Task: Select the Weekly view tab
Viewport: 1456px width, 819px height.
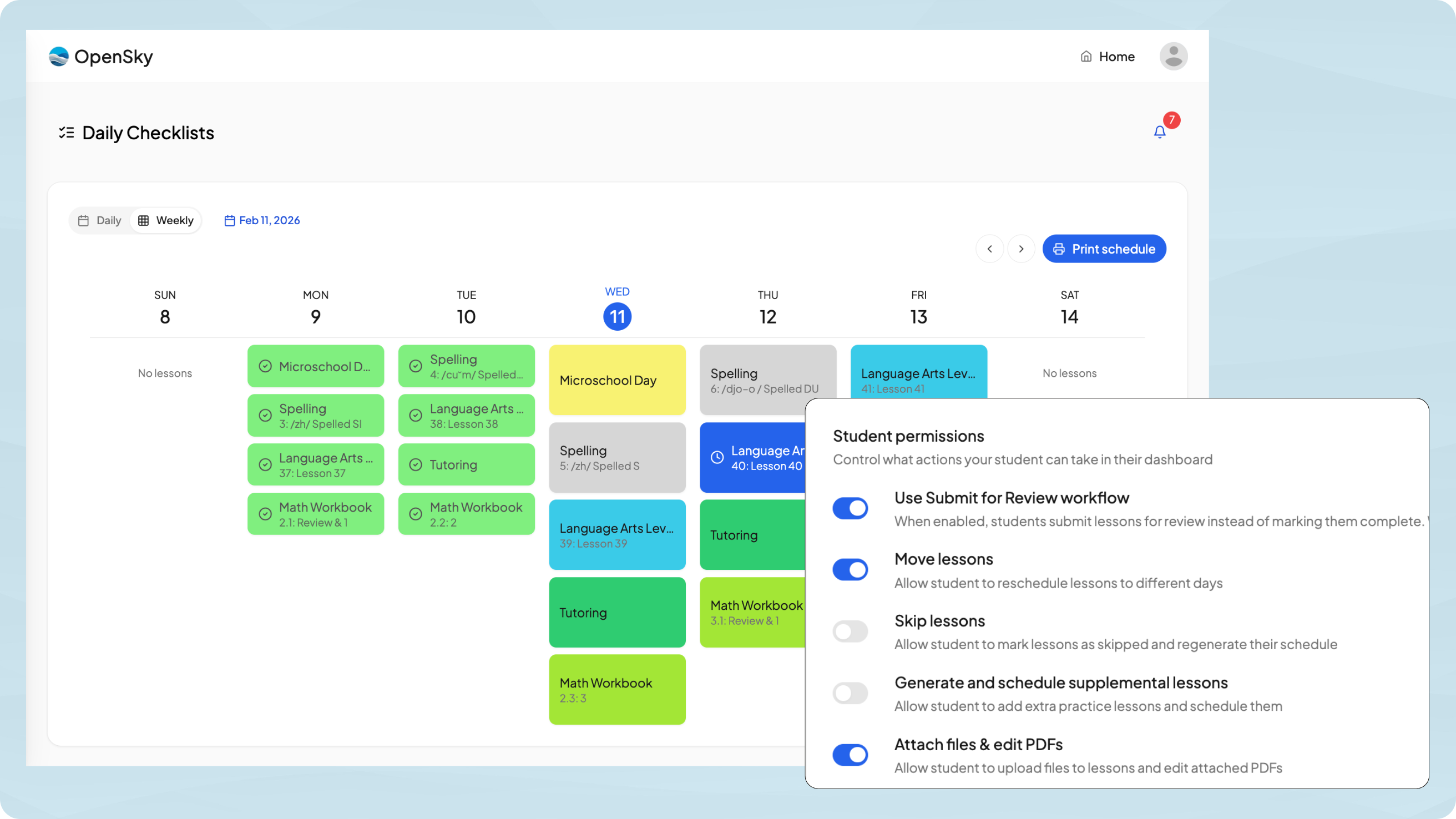Action: pos(165,220)
